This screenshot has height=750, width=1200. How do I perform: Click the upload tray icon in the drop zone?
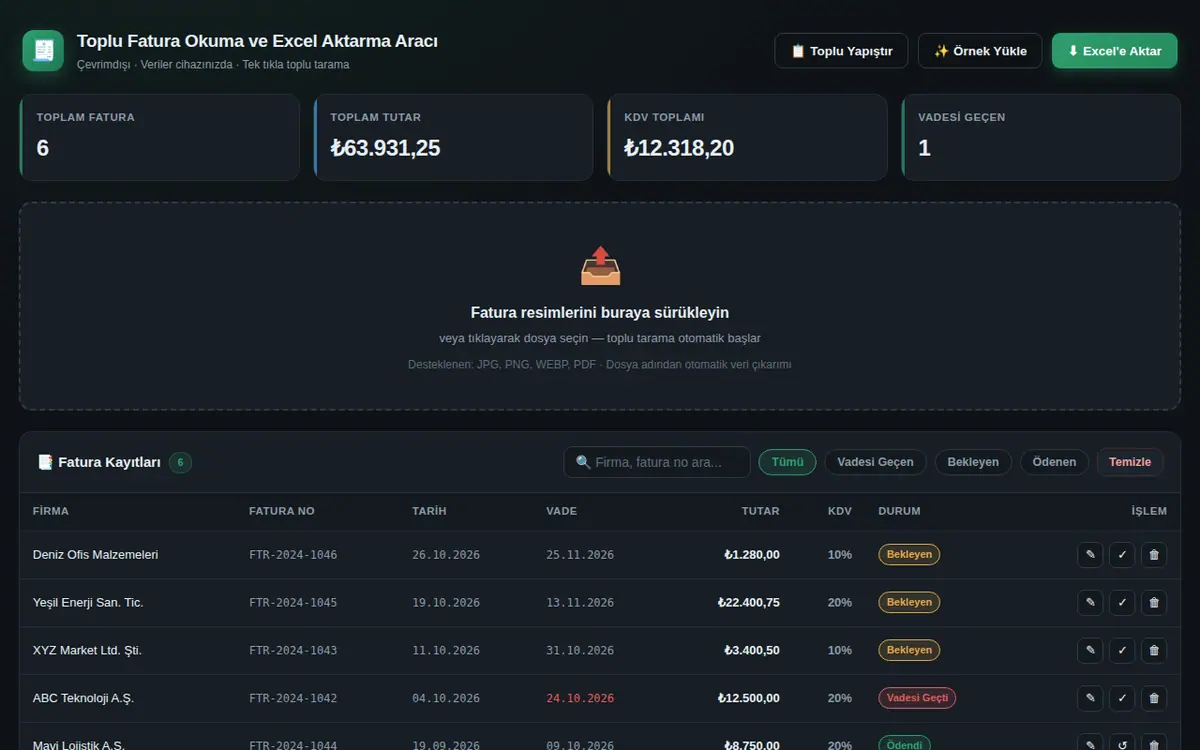coord(600,266)
